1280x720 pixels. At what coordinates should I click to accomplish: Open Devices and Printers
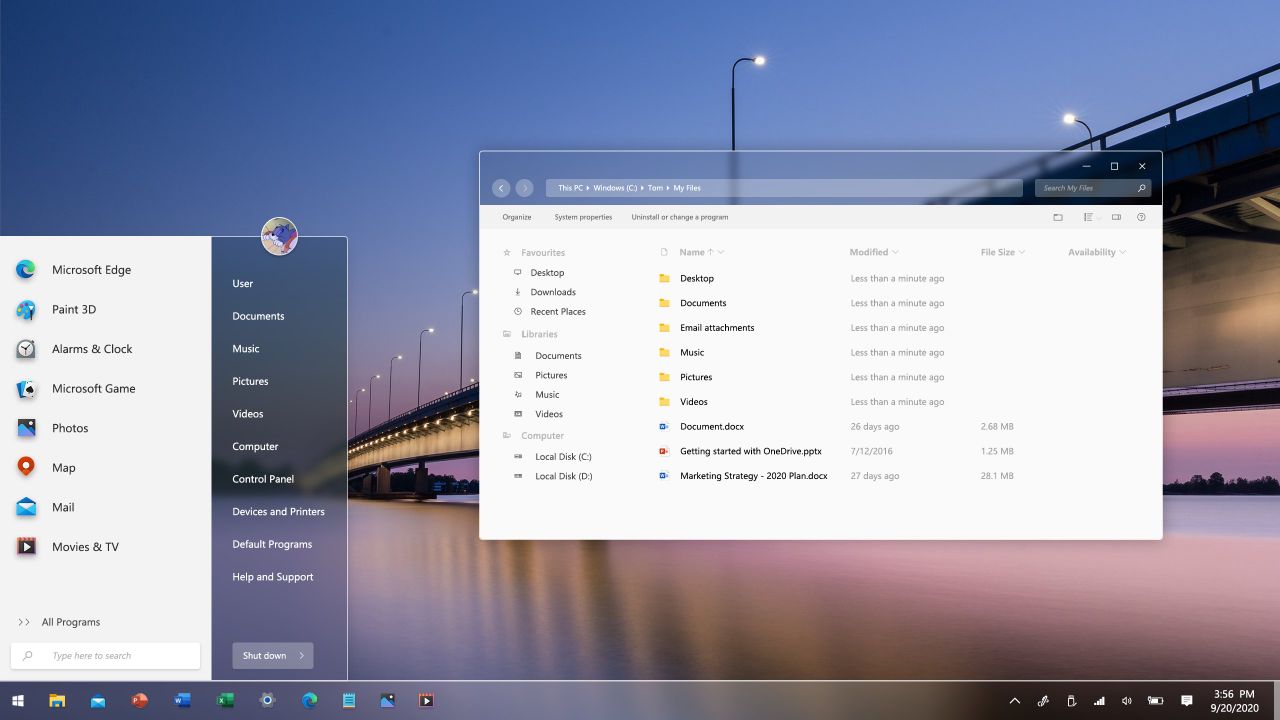pos(278,511)
